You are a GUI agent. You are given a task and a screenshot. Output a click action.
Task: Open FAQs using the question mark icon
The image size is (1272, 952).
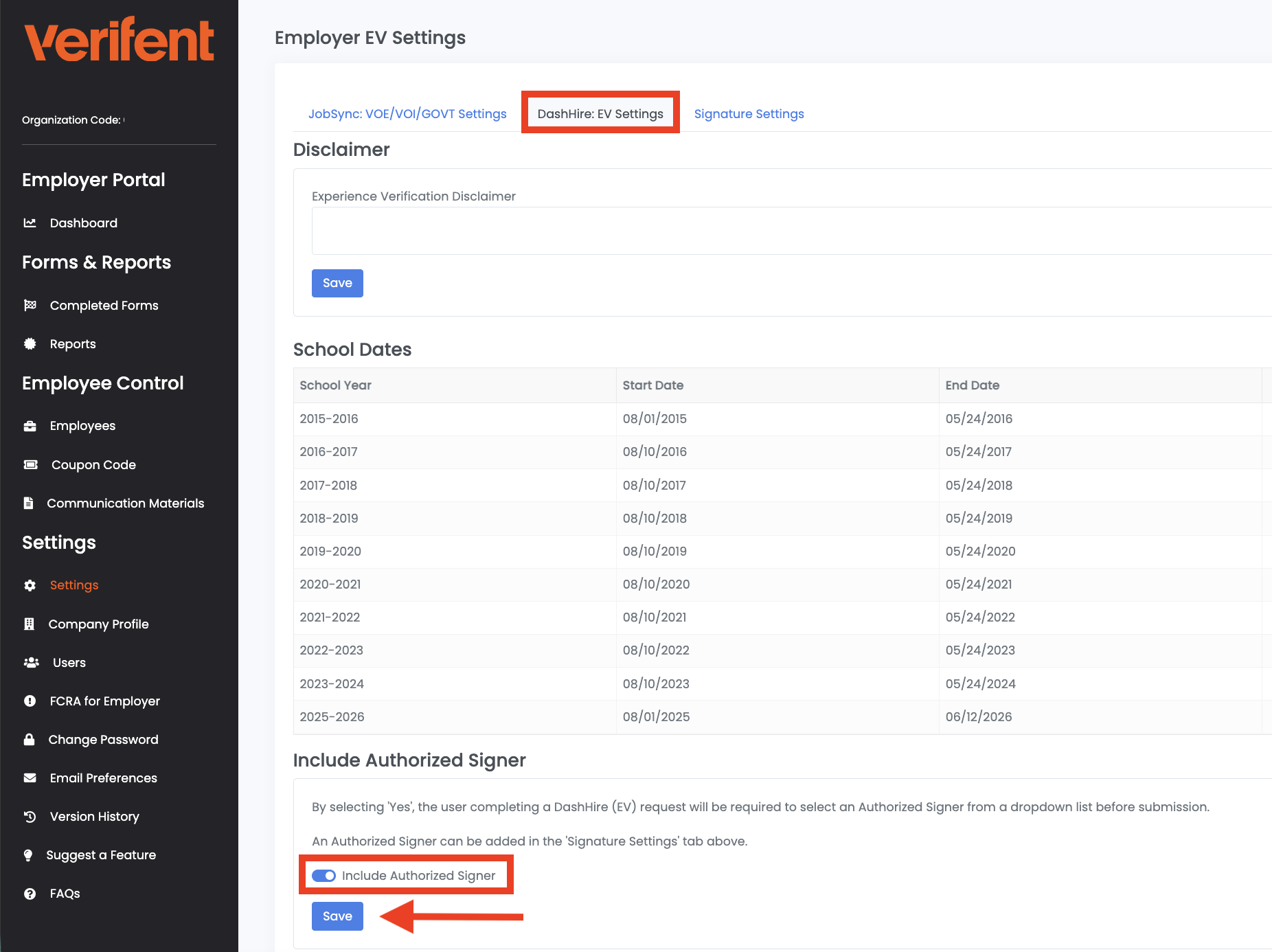pos(30,893)
